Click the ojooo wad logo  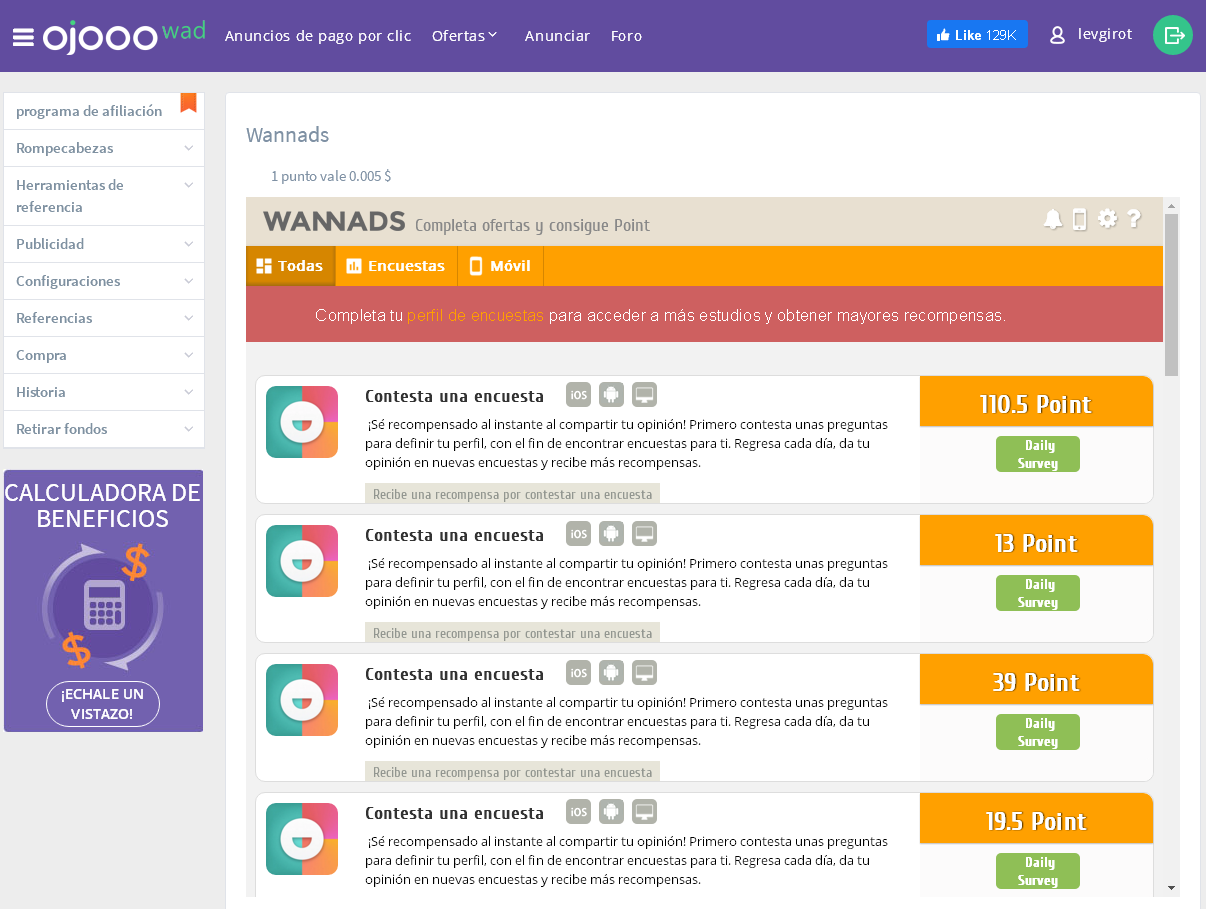(x=124, y=36)
